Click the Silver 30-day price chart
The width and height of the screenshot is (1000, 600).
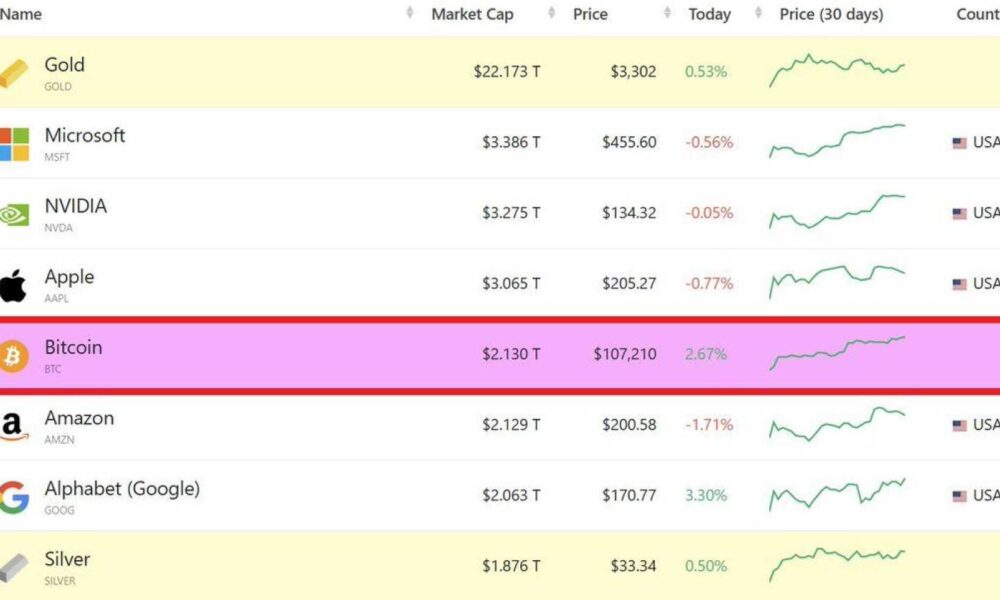tap(837, 565)
